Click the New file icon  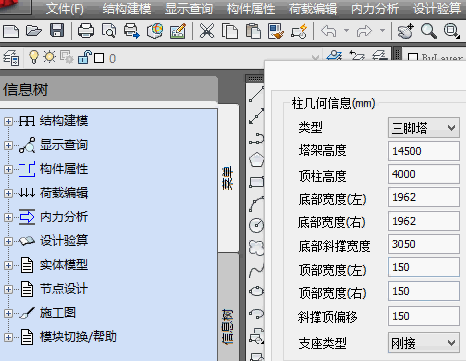tap(11, 31)
